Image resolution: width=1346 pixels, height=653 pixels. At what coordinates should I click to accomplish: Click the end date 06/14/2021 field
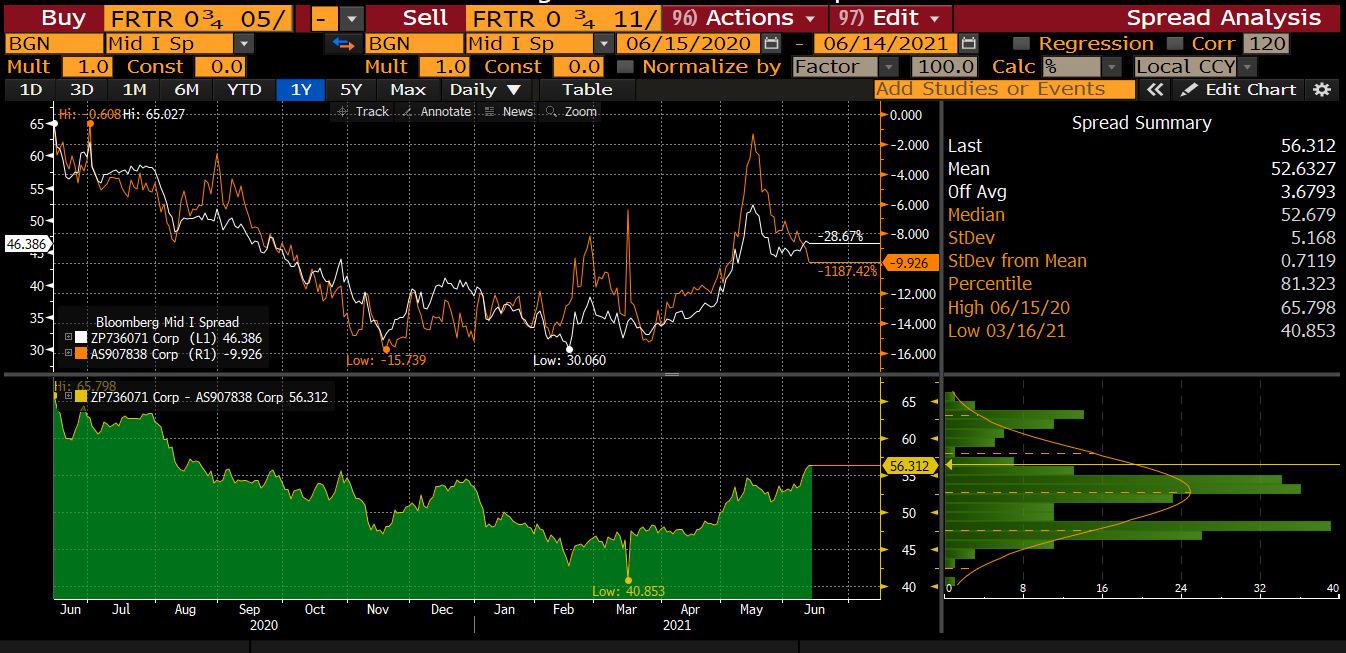click(x=887, y=44)
